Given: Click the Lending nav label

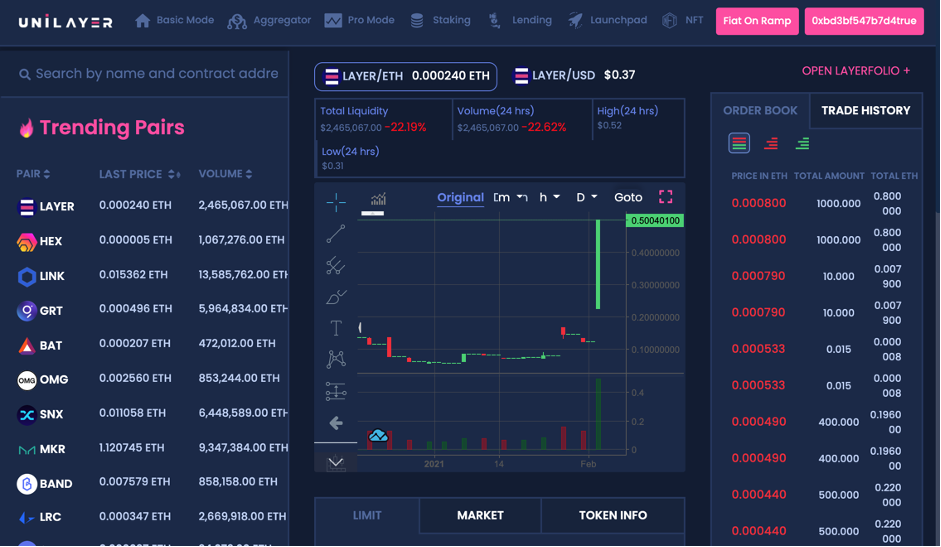Looking at the screenshot, I should [532, 20].
